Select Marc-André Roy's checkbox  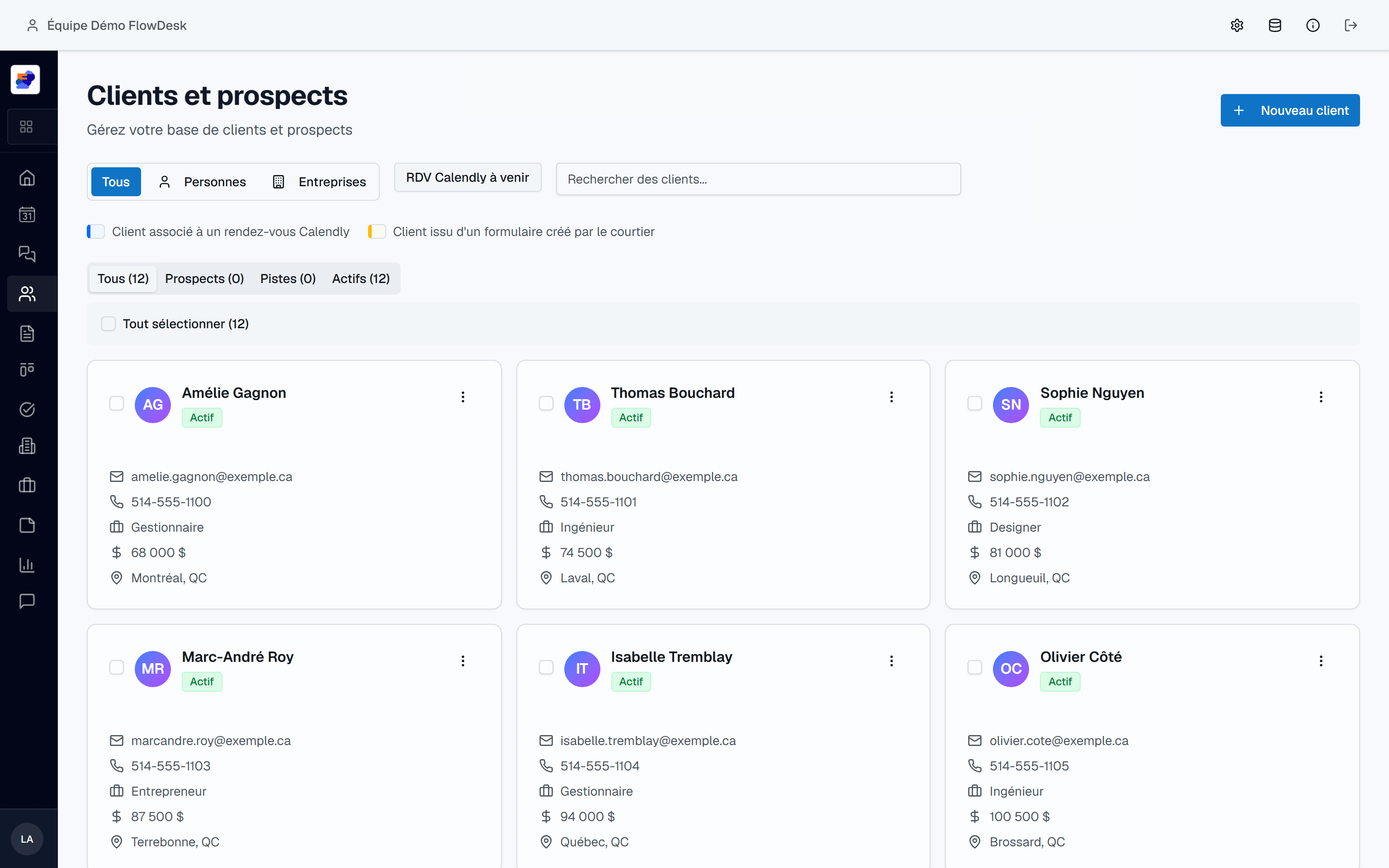click(117, 668)
